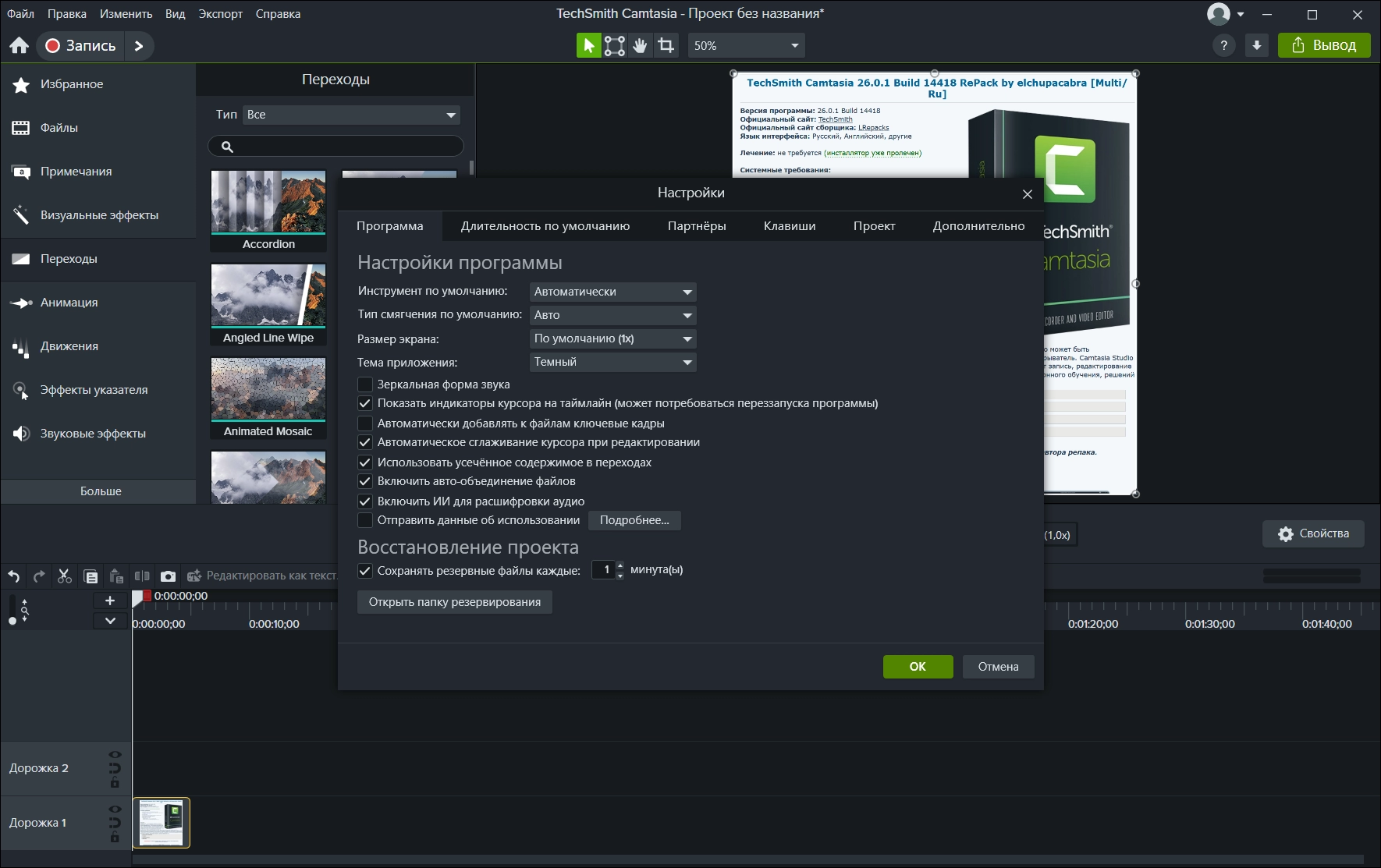The image size is (1381, 868).
Task: Activate the Pan hand tool
Action: coord(640,46)
